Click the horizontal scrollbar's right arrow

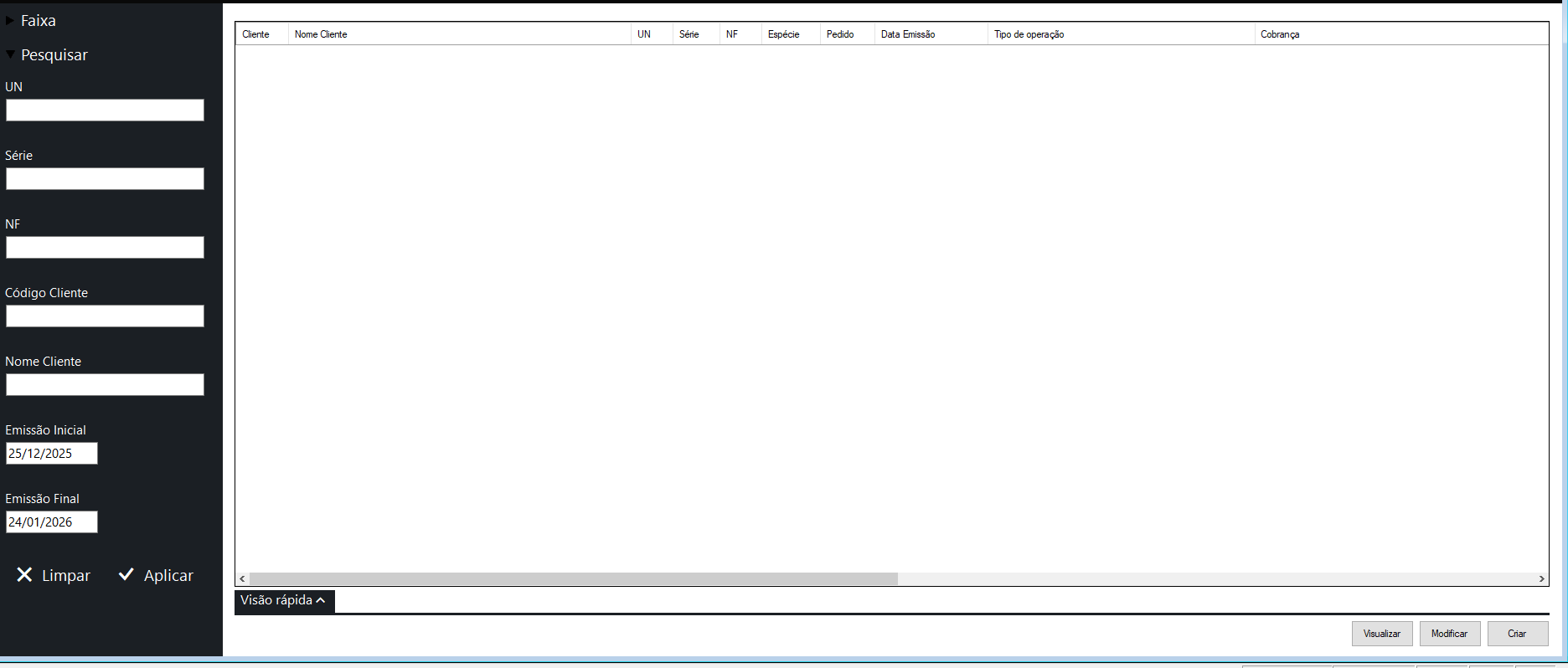coord(1541,579)
